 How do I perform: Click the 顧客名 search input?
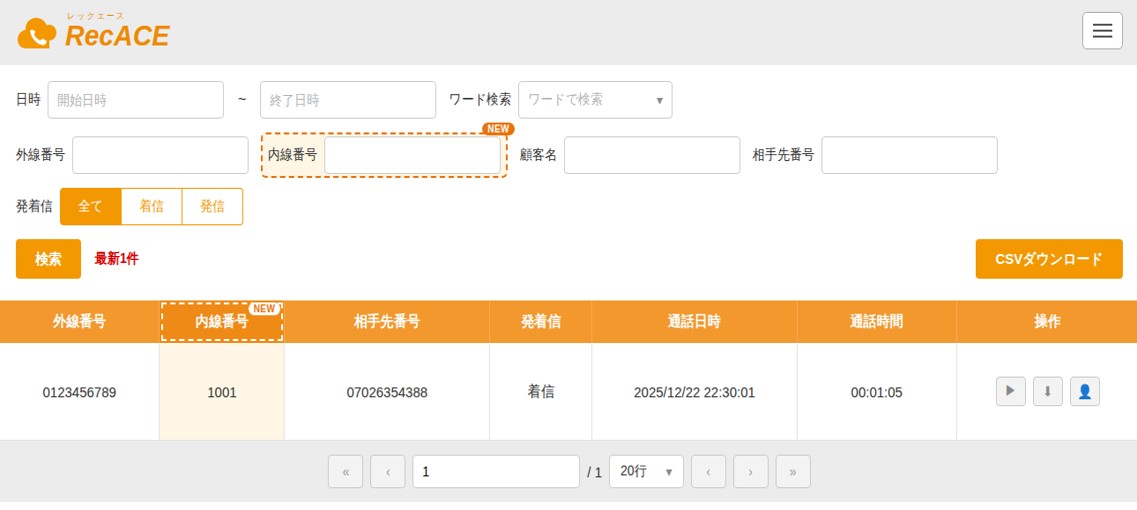(652, 155)
